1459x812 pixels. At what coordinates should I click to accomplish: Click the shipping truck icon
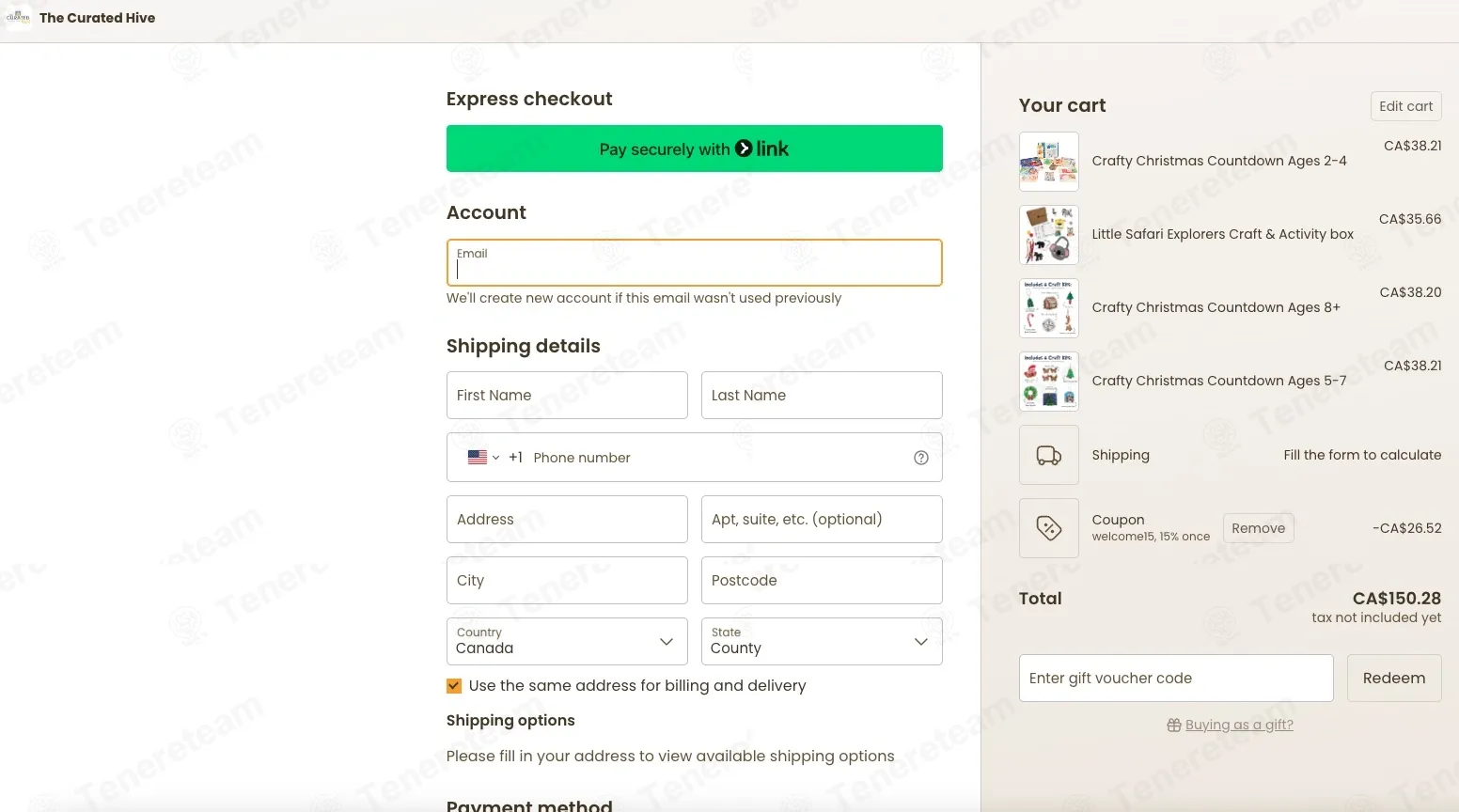click(x=1049, y=455)
